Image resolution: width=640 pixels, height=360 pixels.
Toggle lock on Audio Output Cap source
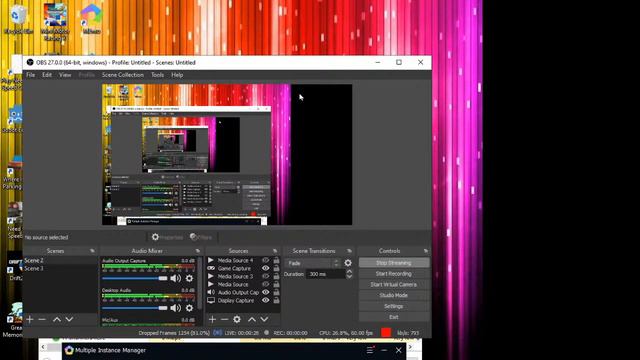[276, 292]
